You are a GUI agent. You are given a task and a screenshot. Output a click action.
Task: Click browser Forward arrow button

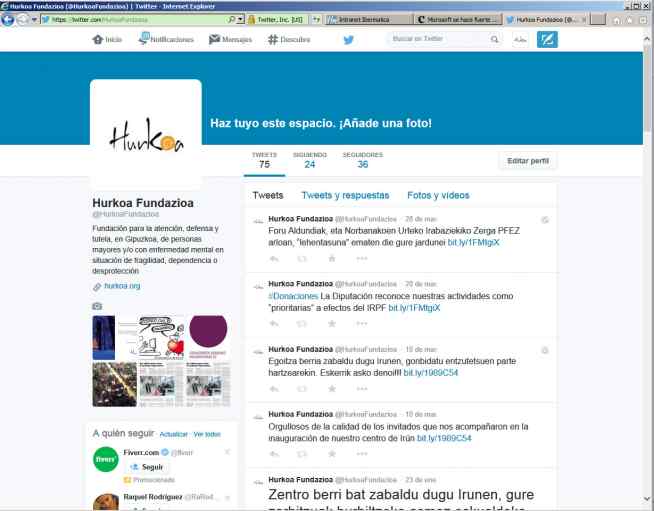coord(23,20)
